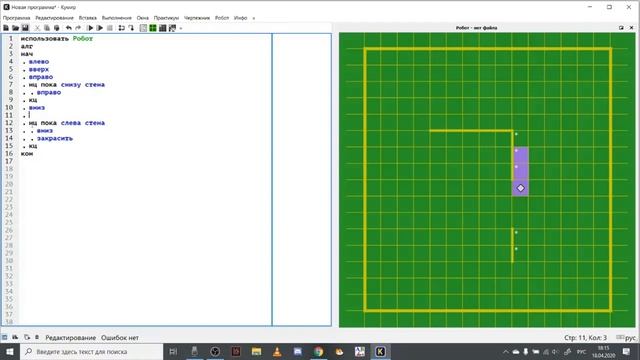Open File Explorer from the taskbar
640x360 pixels.
256,351
